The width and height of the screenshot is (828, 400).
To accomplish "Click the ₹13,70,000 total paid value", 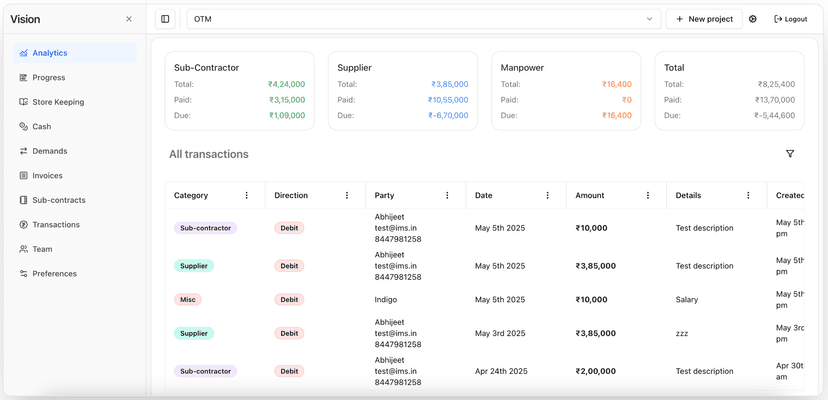I will (x=775, y=100).
